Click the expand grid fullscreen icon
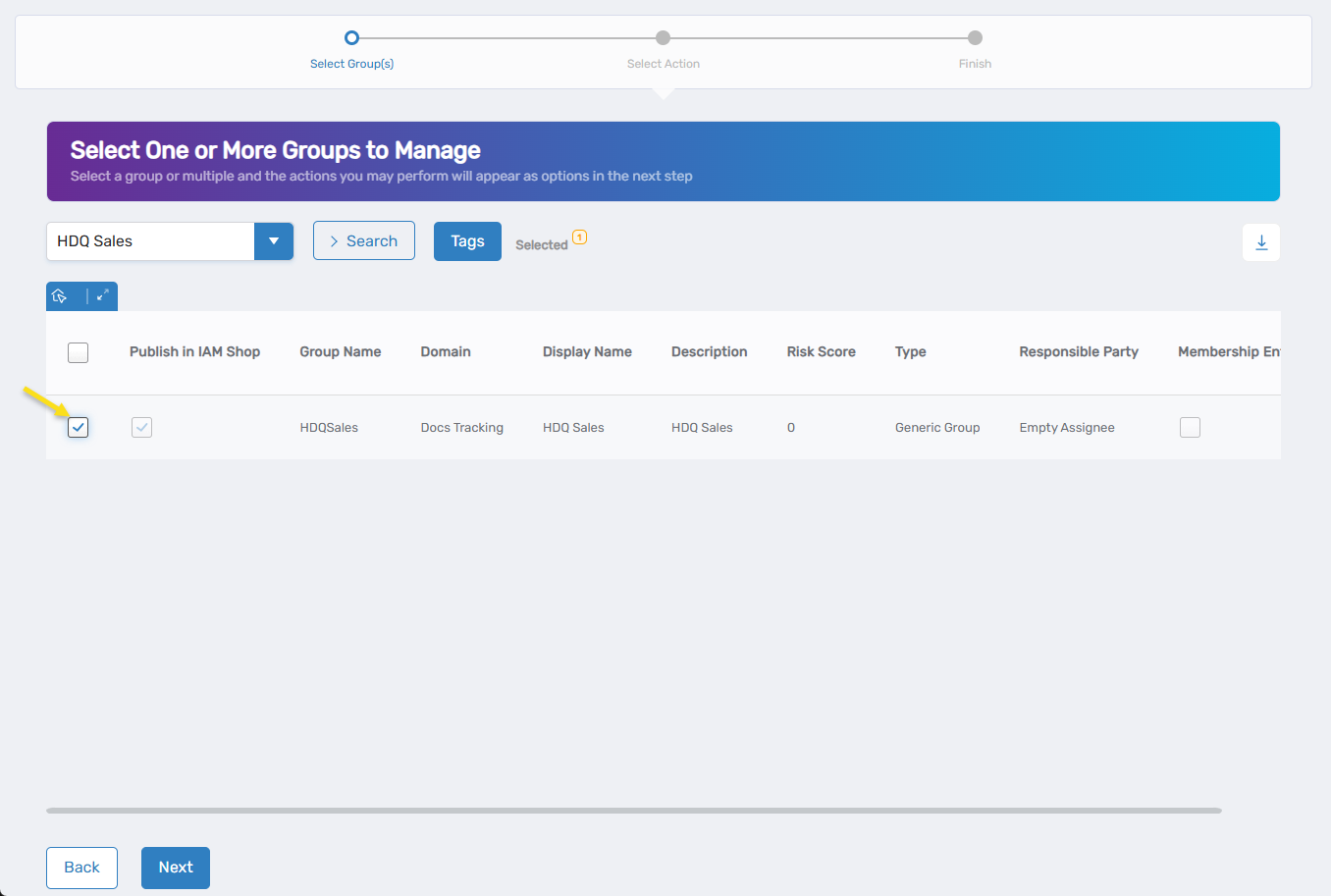The image size is (1331, 896). pyautogui.click(x=102, y=295)
